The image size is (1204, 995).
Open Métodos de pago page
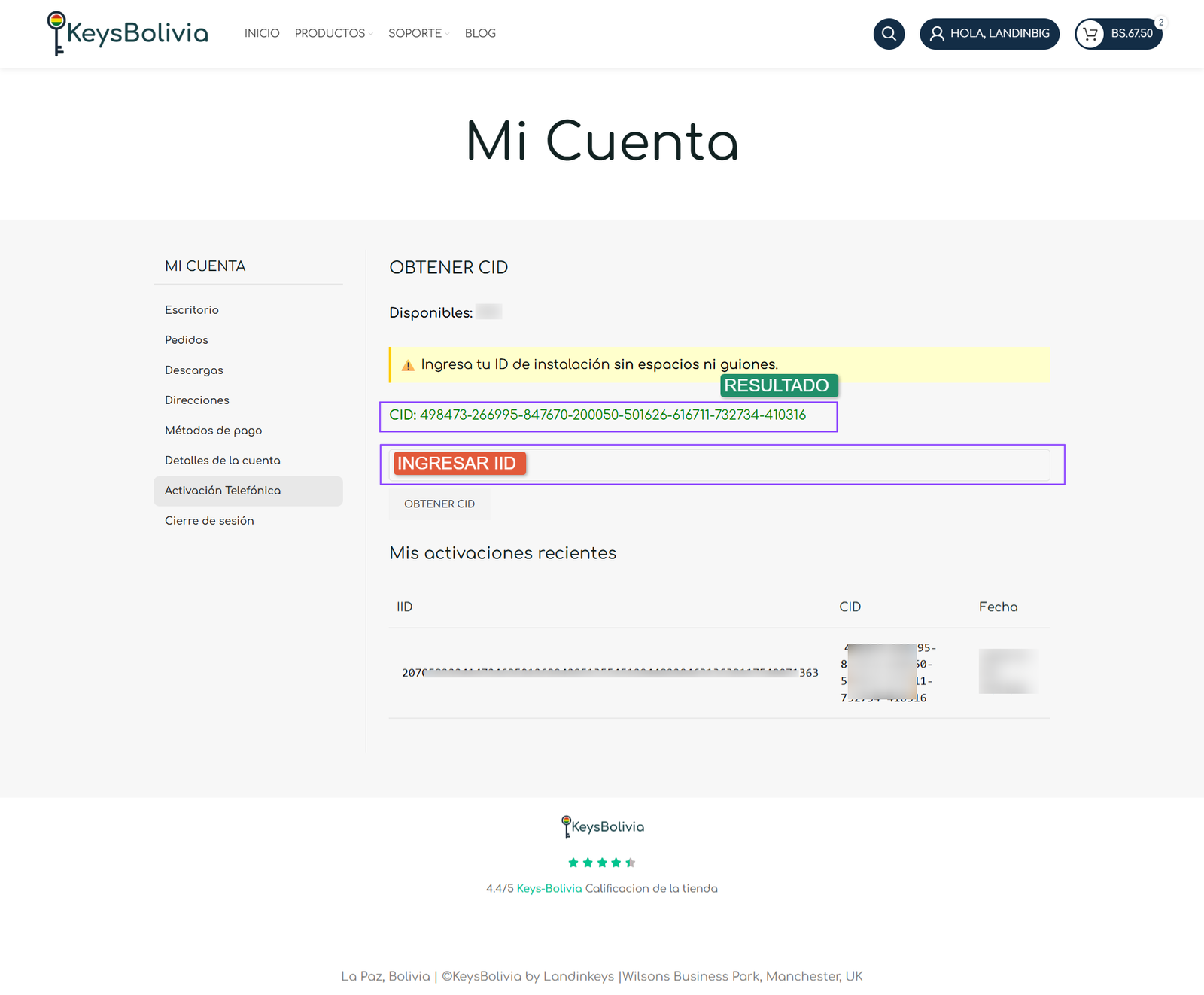(214, 431)
